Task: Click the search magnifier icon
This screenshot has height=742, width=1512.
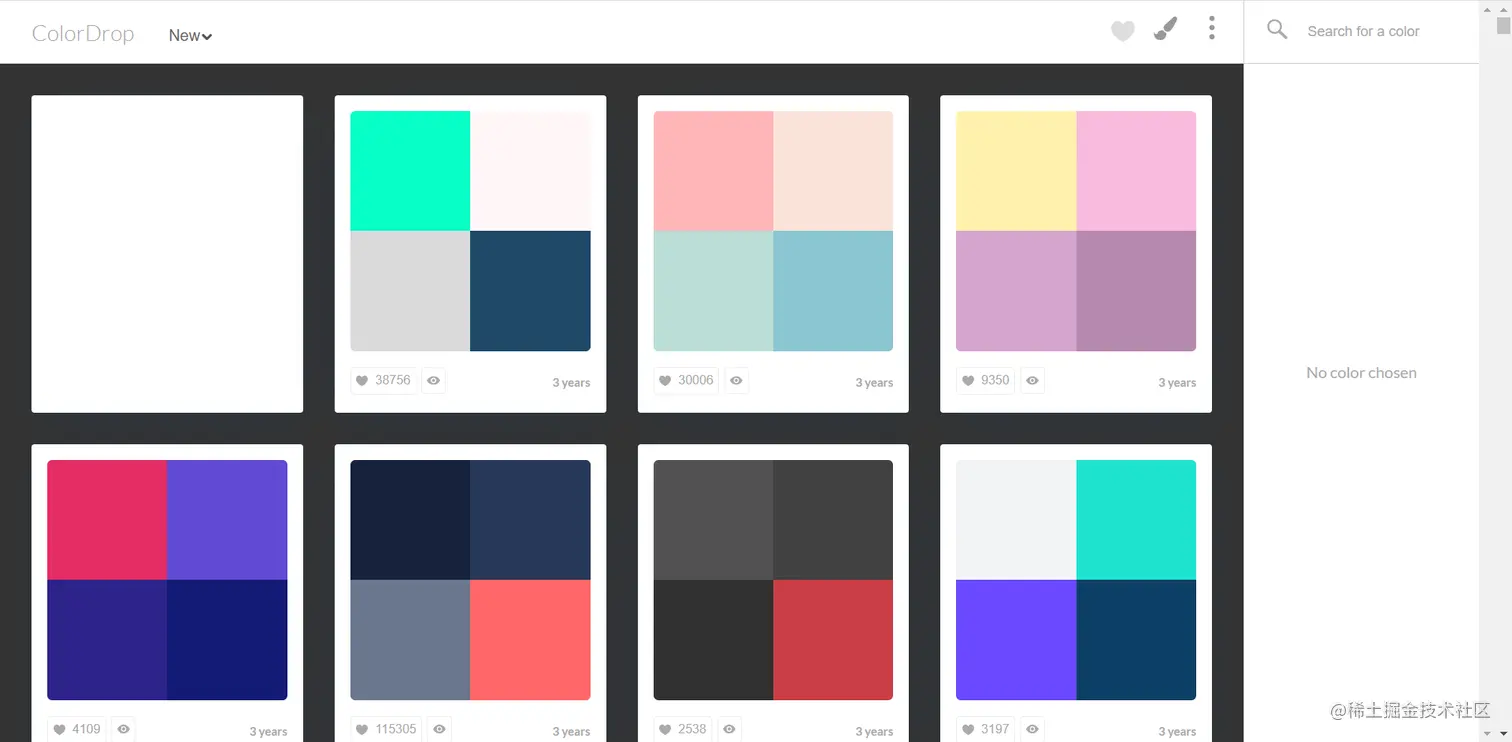Action: click(1277, 30)
